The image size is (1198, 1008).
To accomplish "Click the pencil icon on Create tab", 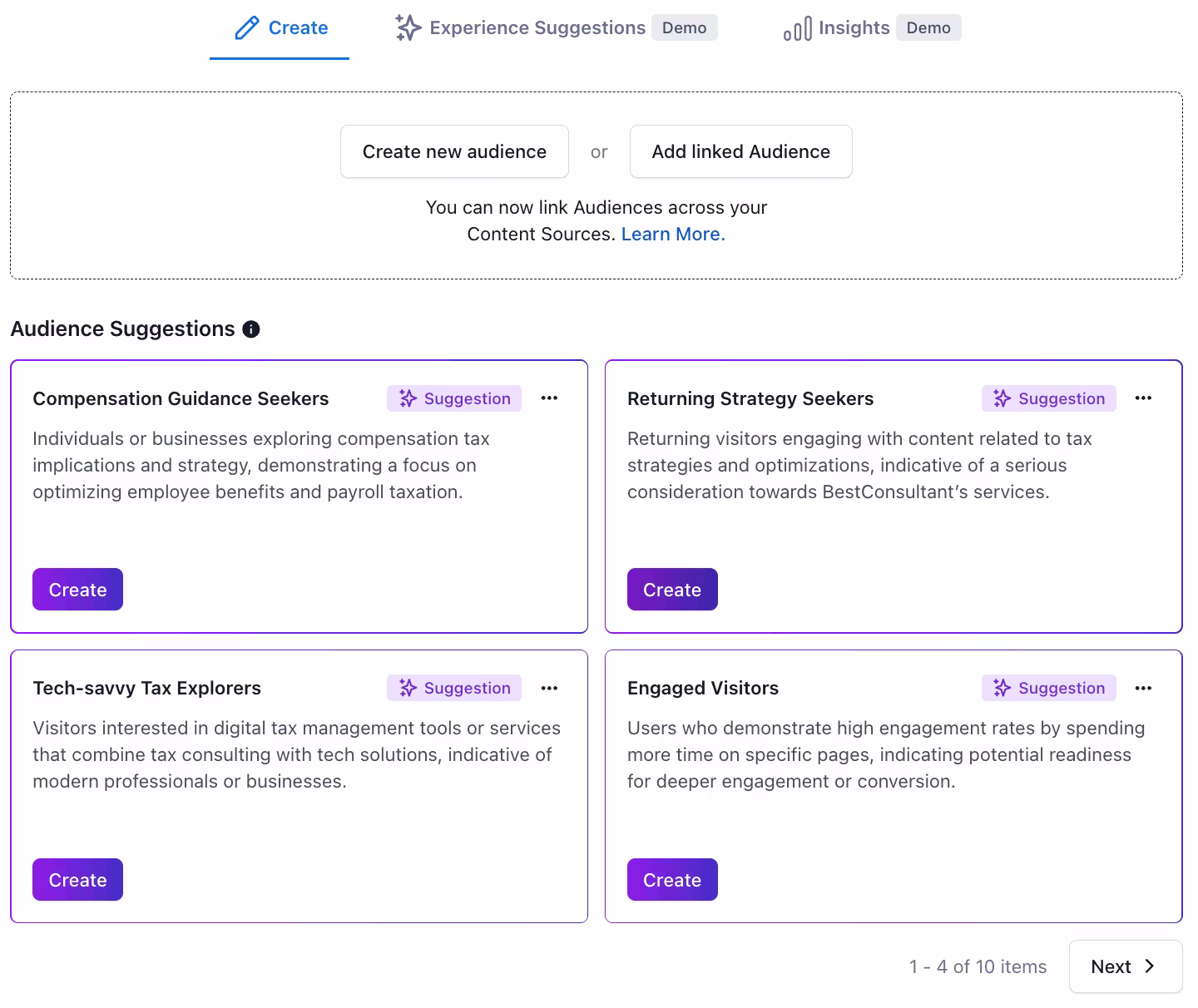I will 247,28.
